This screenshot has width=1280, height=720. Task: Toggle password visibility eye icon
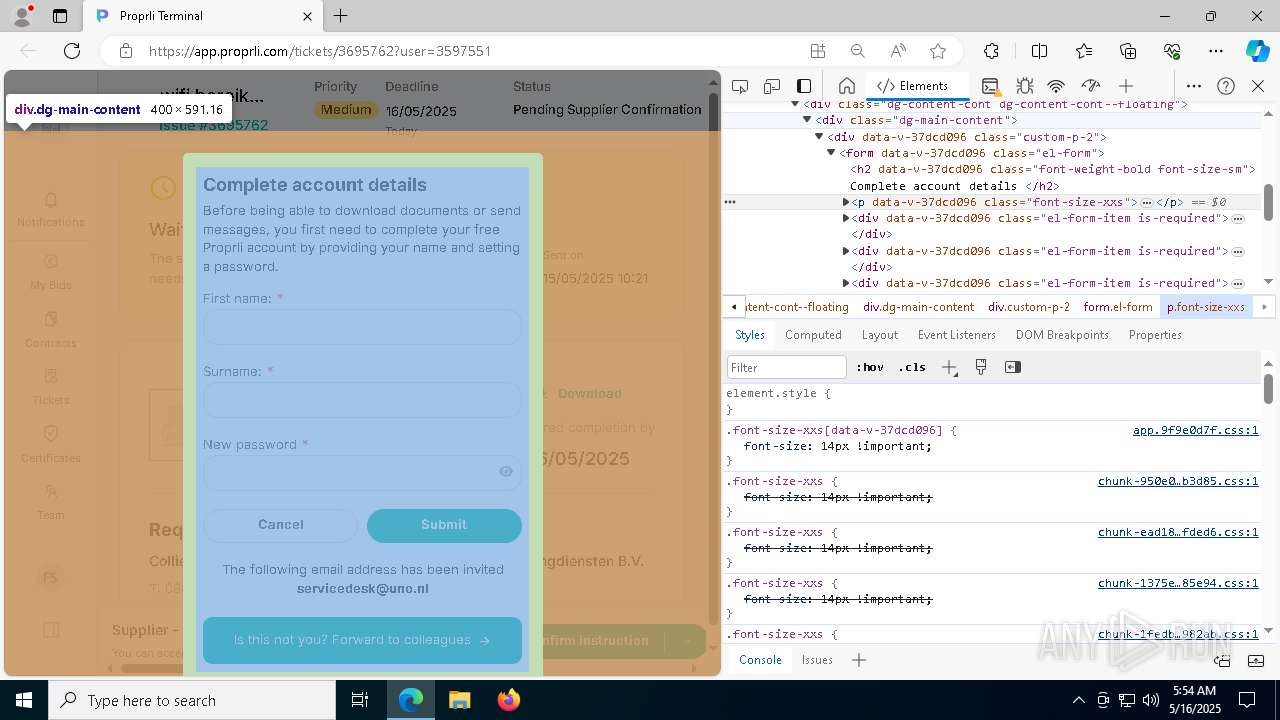506,472
